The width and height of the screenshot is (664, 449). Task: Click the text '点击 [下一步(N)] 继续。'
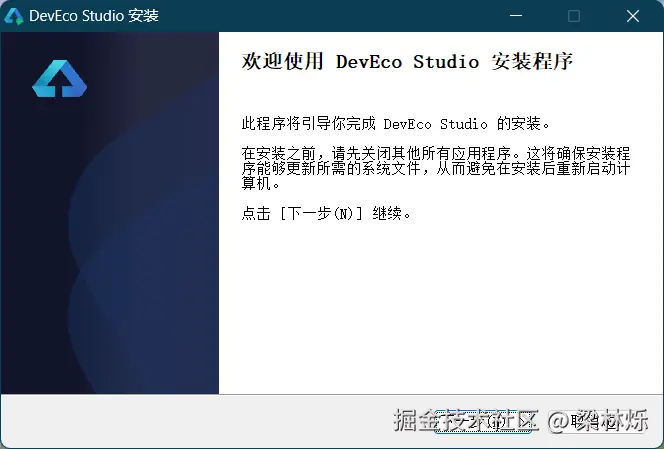pyautogui.click(x=326, y=213)
